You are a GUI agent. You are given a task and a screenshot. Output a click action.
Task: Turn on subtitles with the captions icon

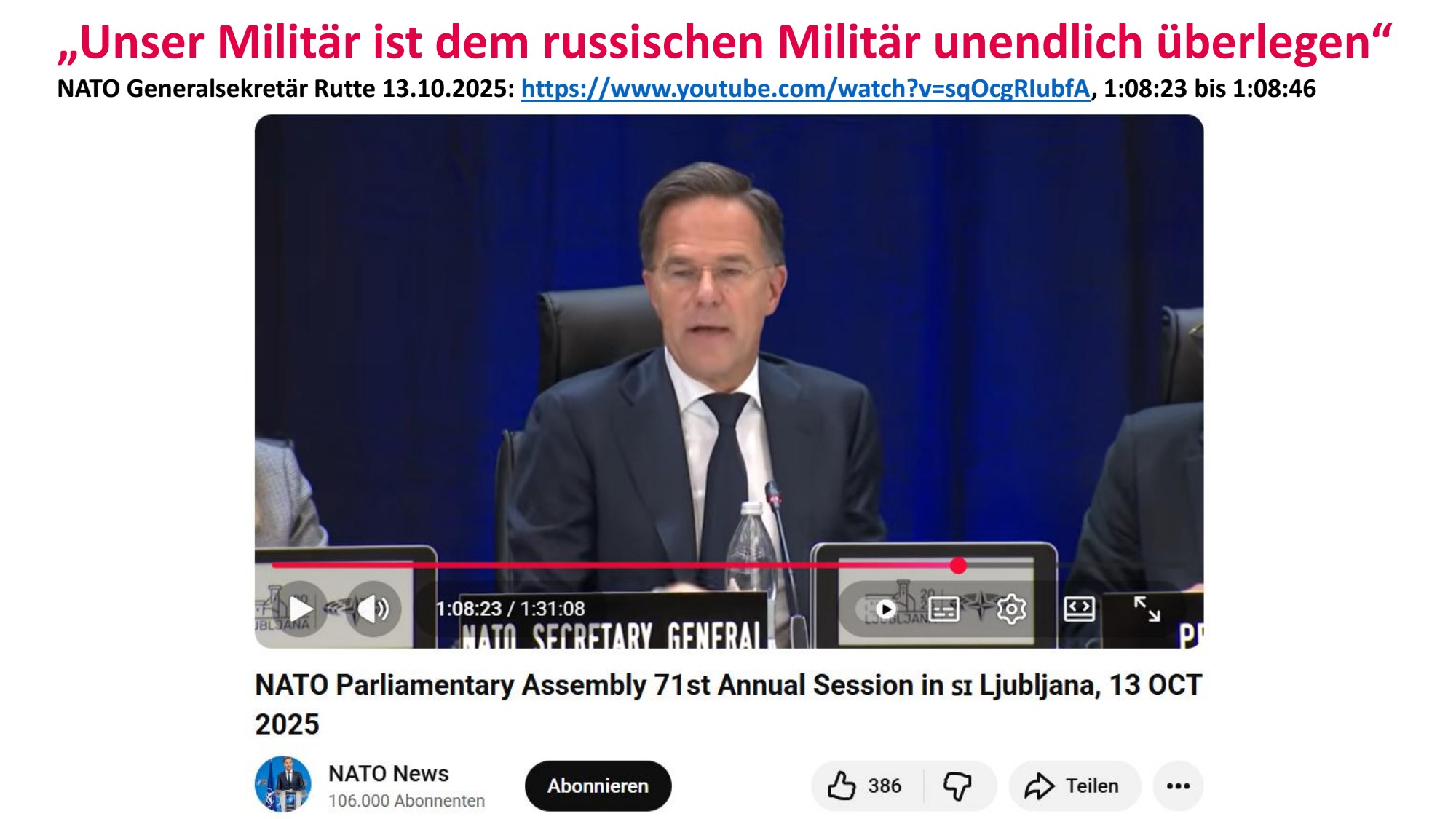click(943, 609)
